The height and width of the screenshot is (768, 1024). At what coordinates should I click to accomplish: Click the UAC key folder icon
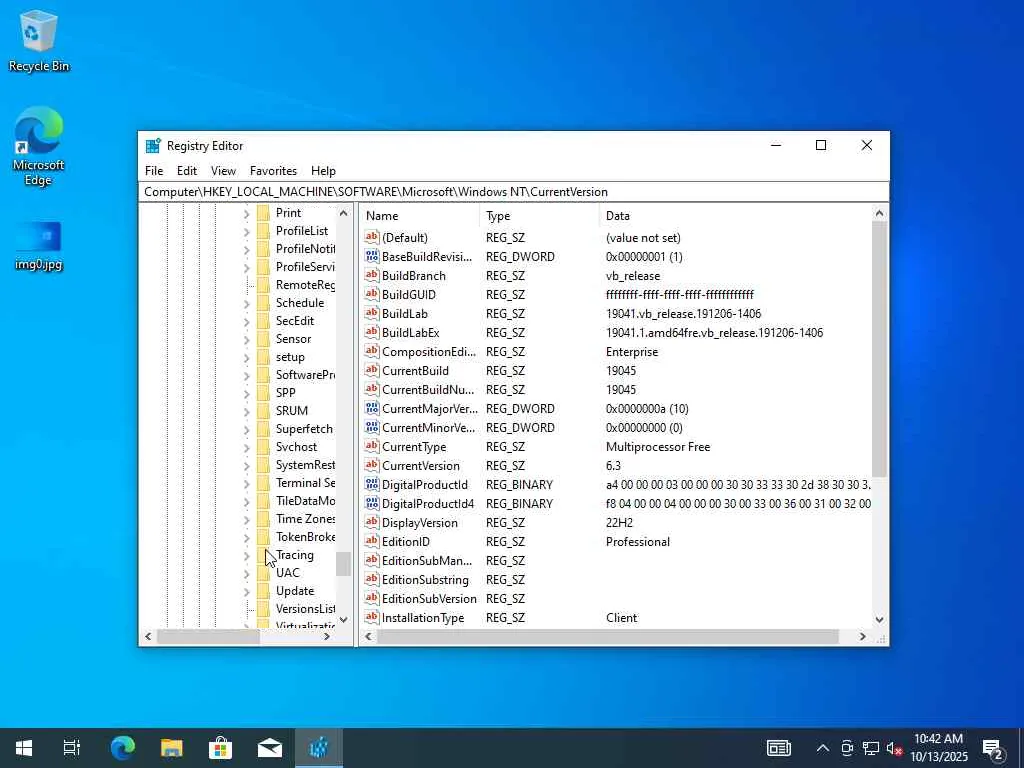[263, 573]
